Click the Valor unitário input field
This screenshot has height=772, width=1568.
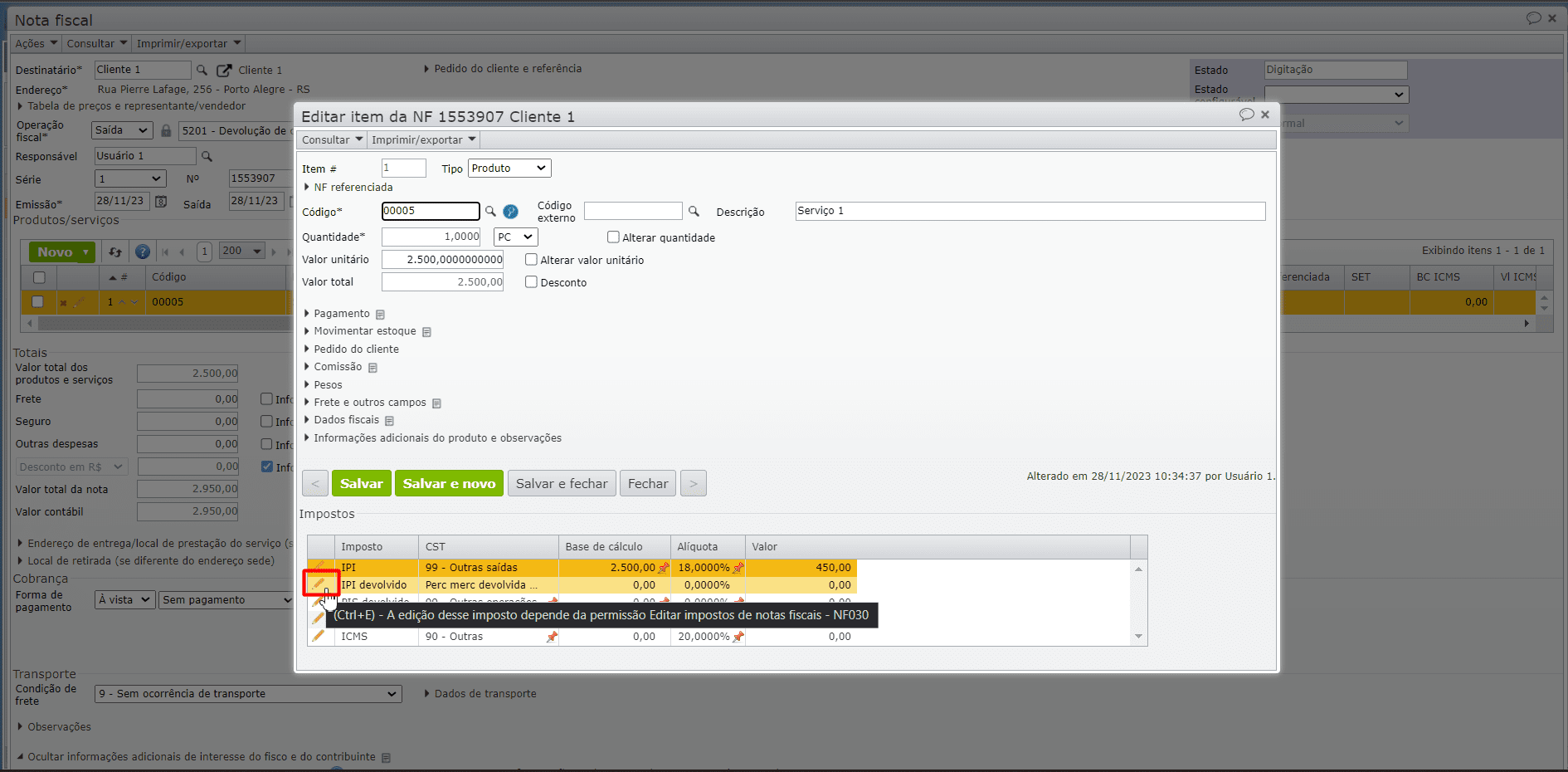point(443,260)
